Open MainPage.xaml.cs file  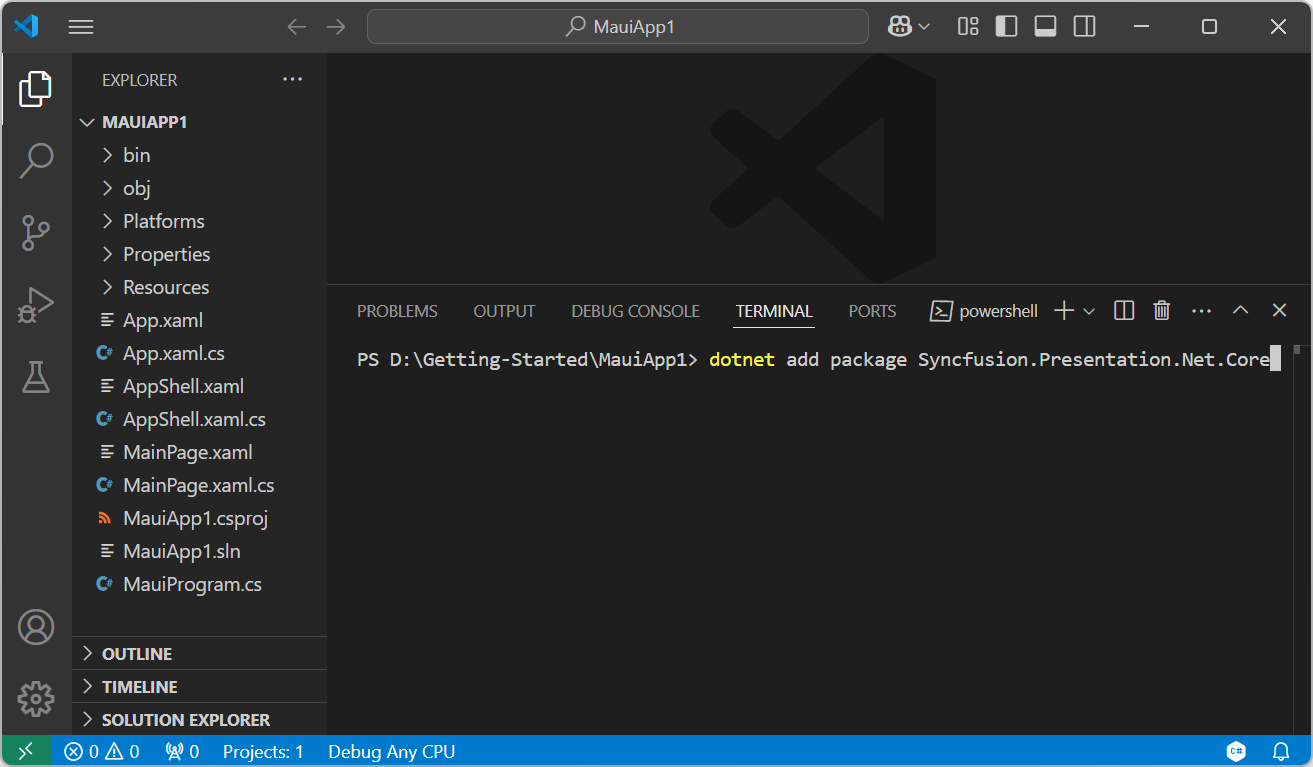(200, 485)
